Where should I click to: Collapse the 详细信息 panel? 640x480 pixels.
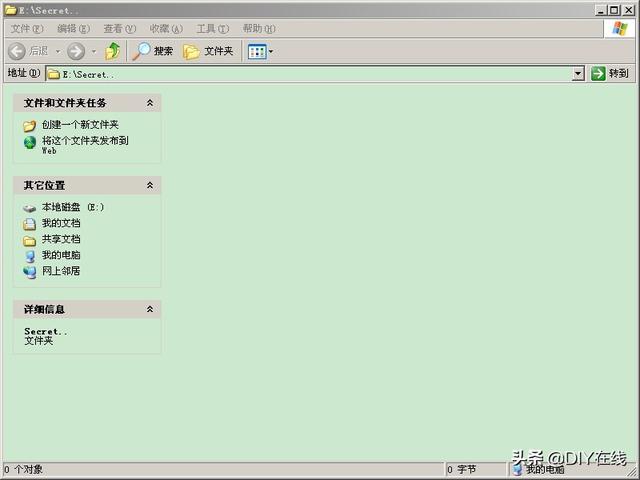point(150,309)
